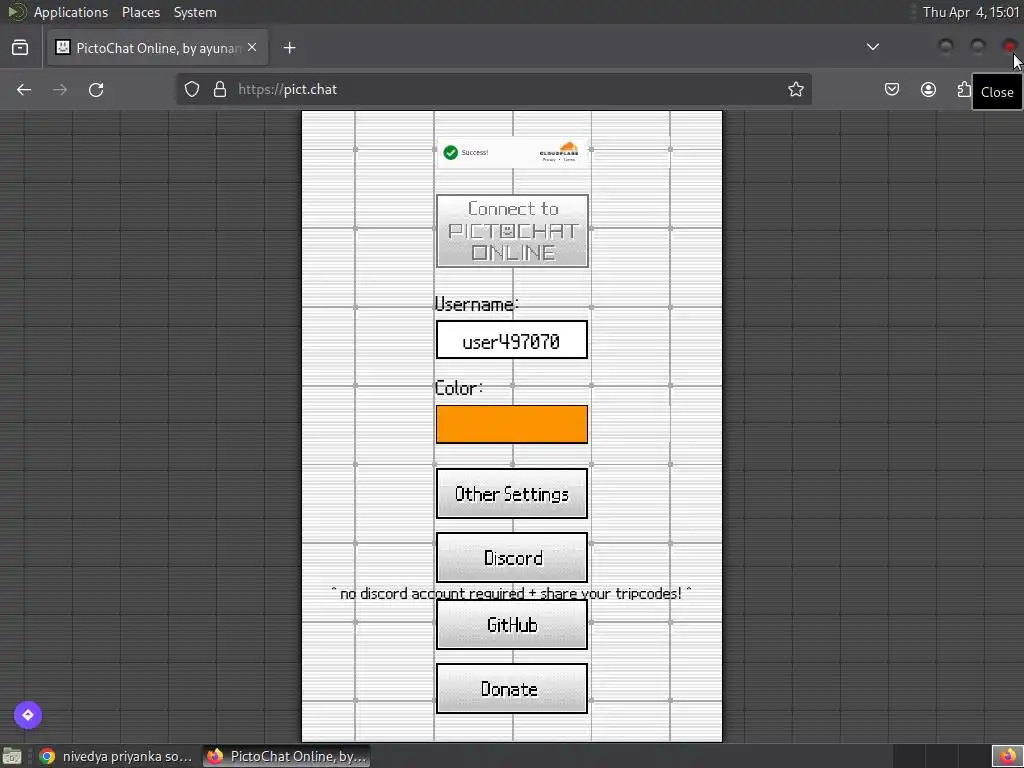Click the clock showing Thu Apr 4, 15:01

point(970,12)
